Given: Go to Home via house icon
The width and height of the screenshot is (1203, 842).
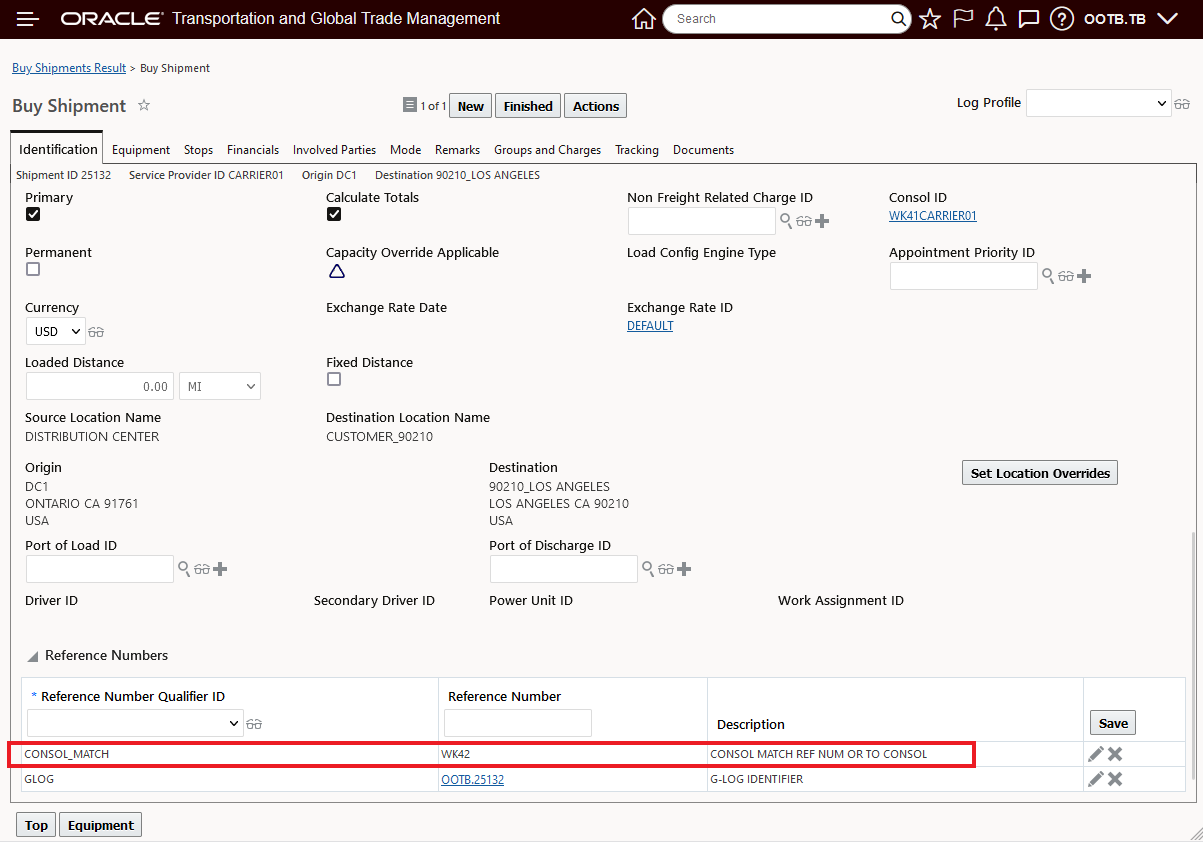Looking at the screenshot, I should coord(644,19).
